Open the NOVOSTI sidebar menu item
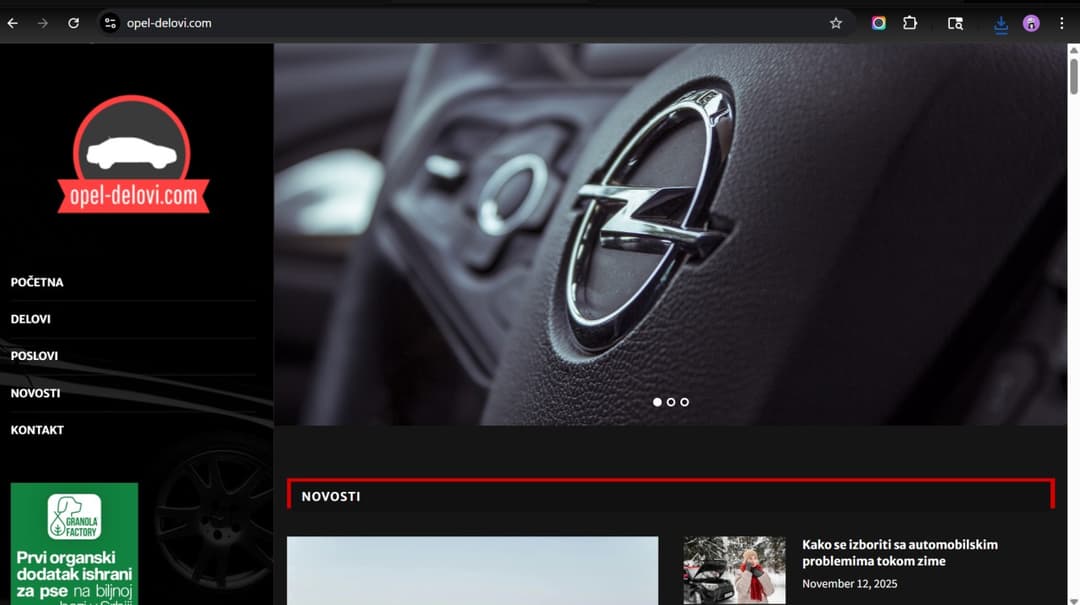Viewport: 1080px width, 605px height. coord(35,393)
